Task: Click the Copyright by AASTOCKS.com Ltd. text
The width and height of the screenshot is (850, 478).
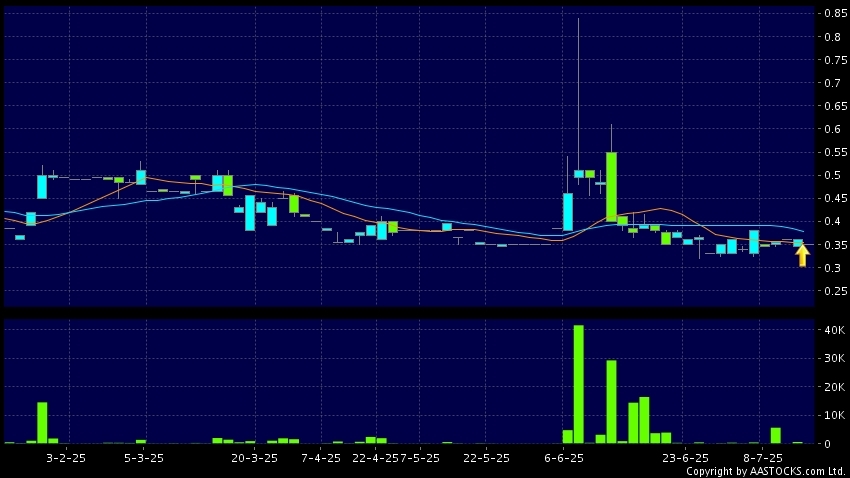Action: 766,471
